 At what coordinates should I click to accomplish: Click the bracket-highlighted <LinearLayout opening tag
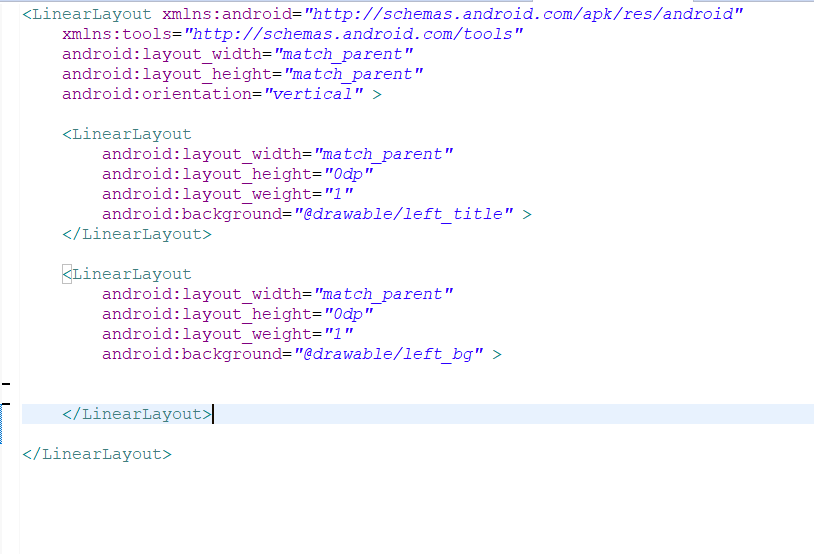pyautogui.click(x=127, y=274)
